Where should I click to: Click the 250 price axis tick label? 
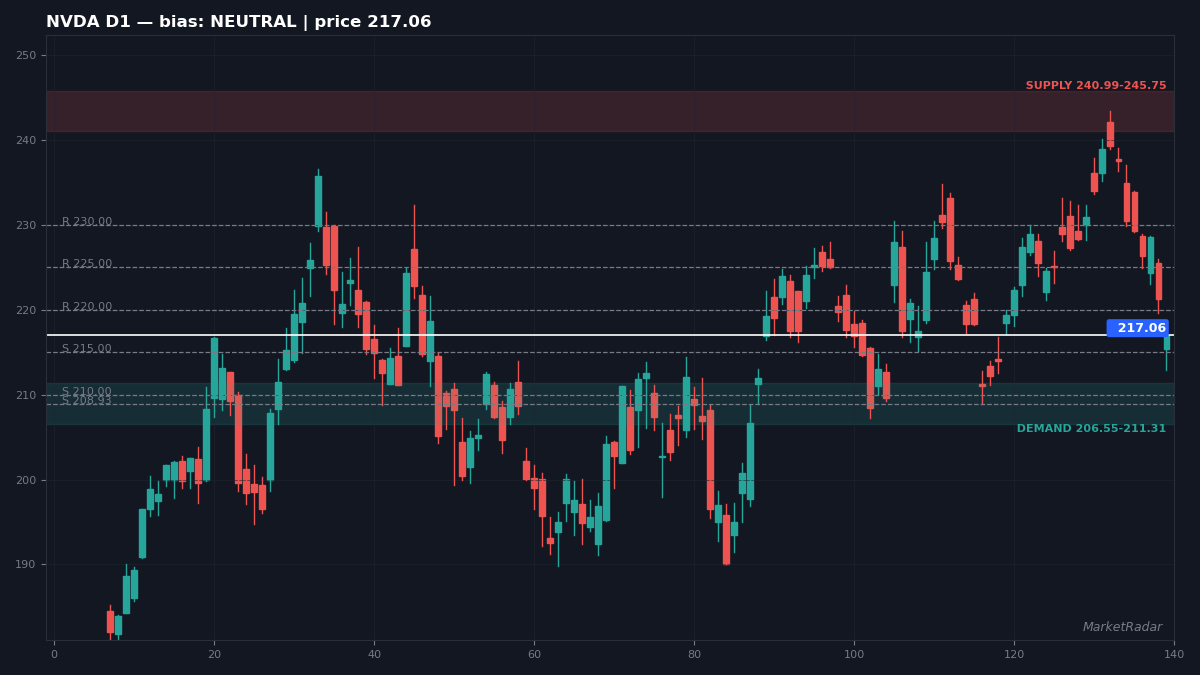click(x=27, y=56)
